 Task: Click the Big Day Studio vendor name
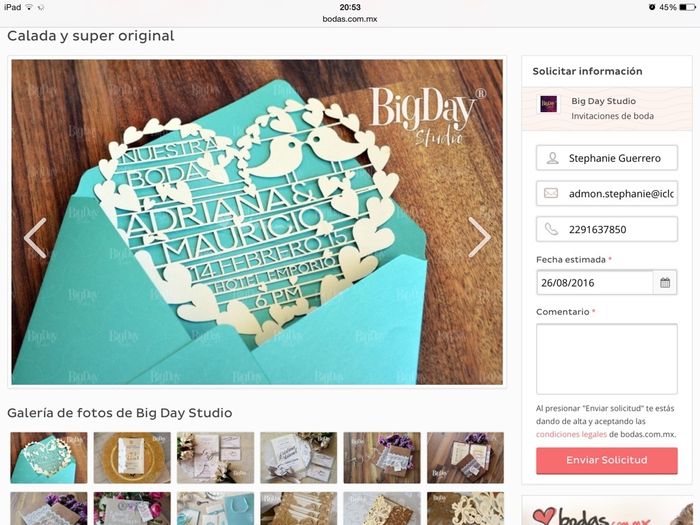tap(604, 101)
